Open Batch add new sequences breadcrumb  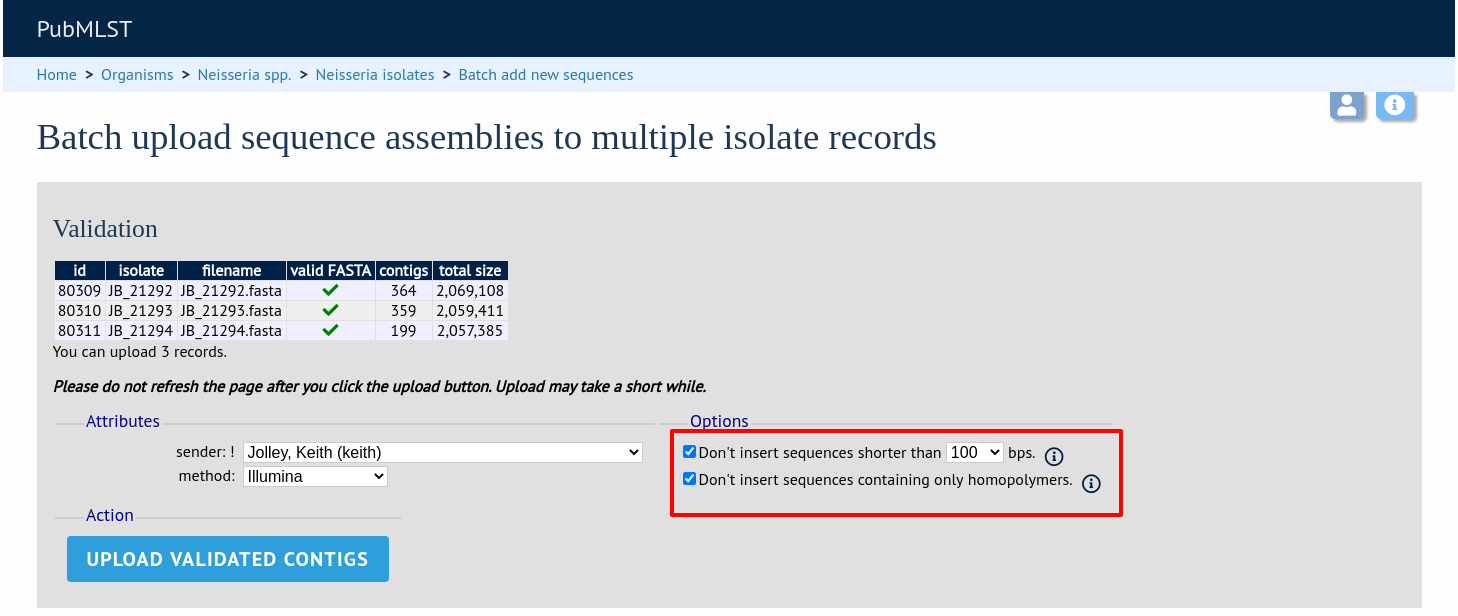pyautogui.click(x=546, y=75)
